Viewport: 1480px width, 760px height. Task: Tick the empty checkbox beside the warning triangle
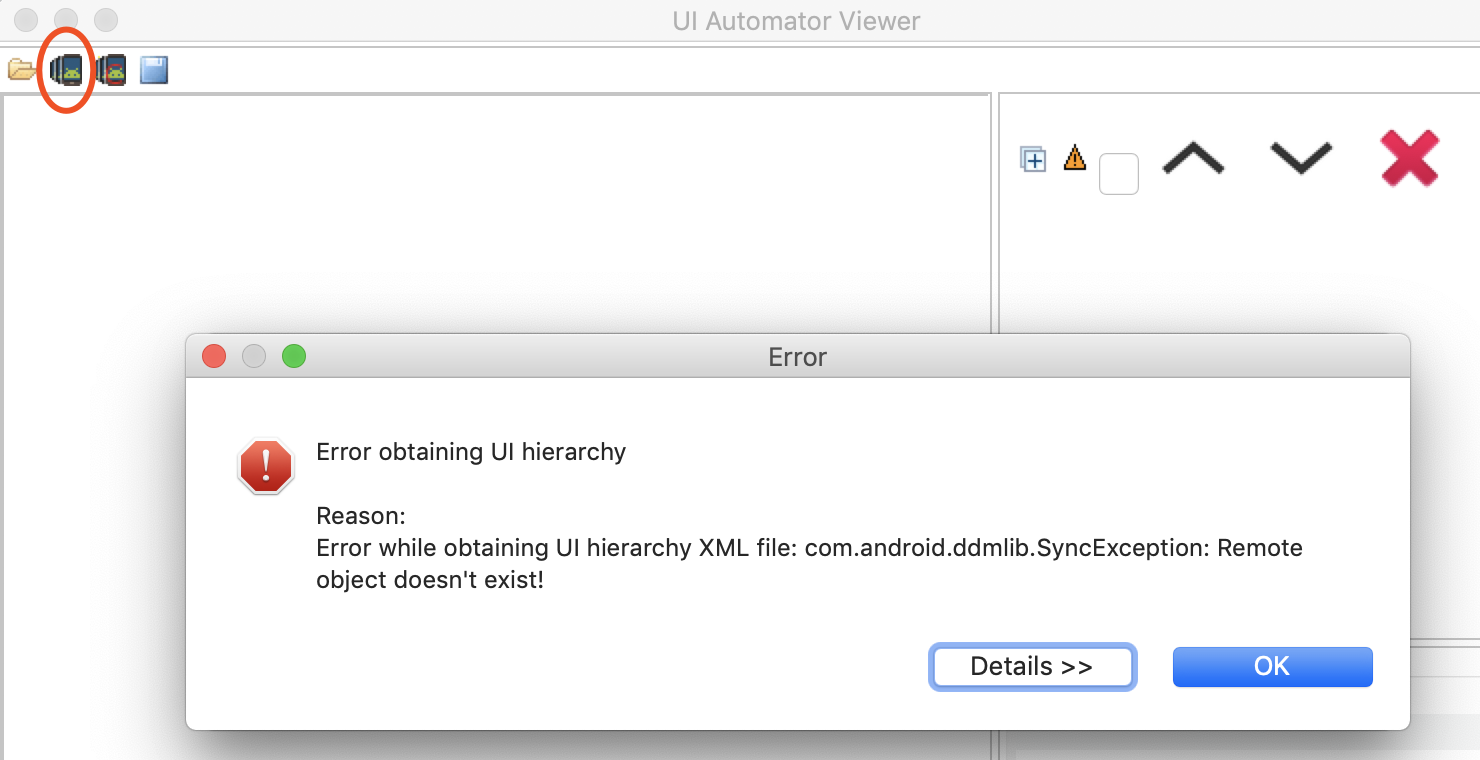[x=1119, y=174]
